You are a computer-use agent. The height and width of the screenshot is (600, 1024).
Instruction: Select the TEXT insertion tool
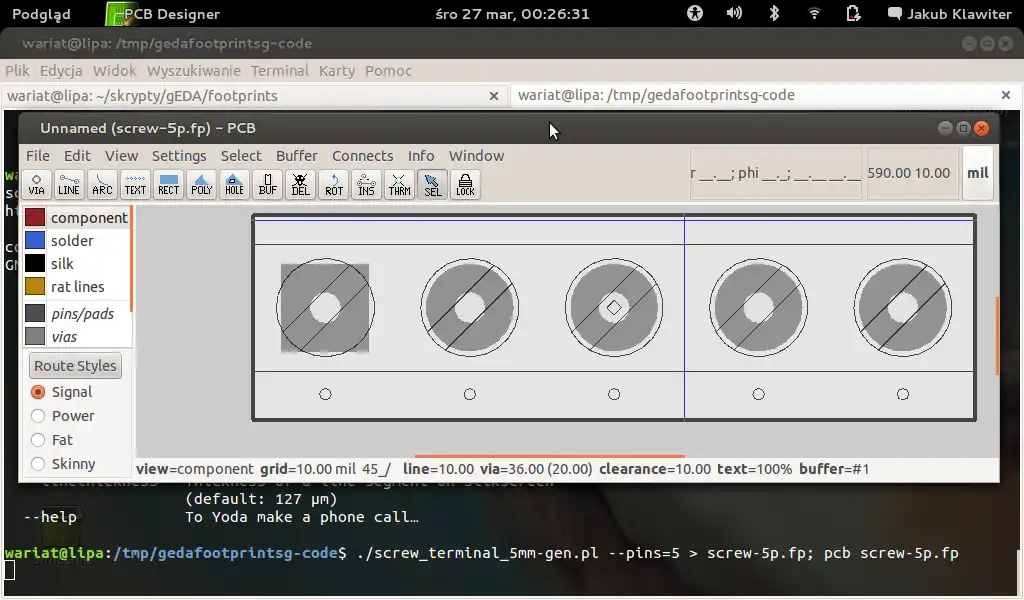point(135,185)
